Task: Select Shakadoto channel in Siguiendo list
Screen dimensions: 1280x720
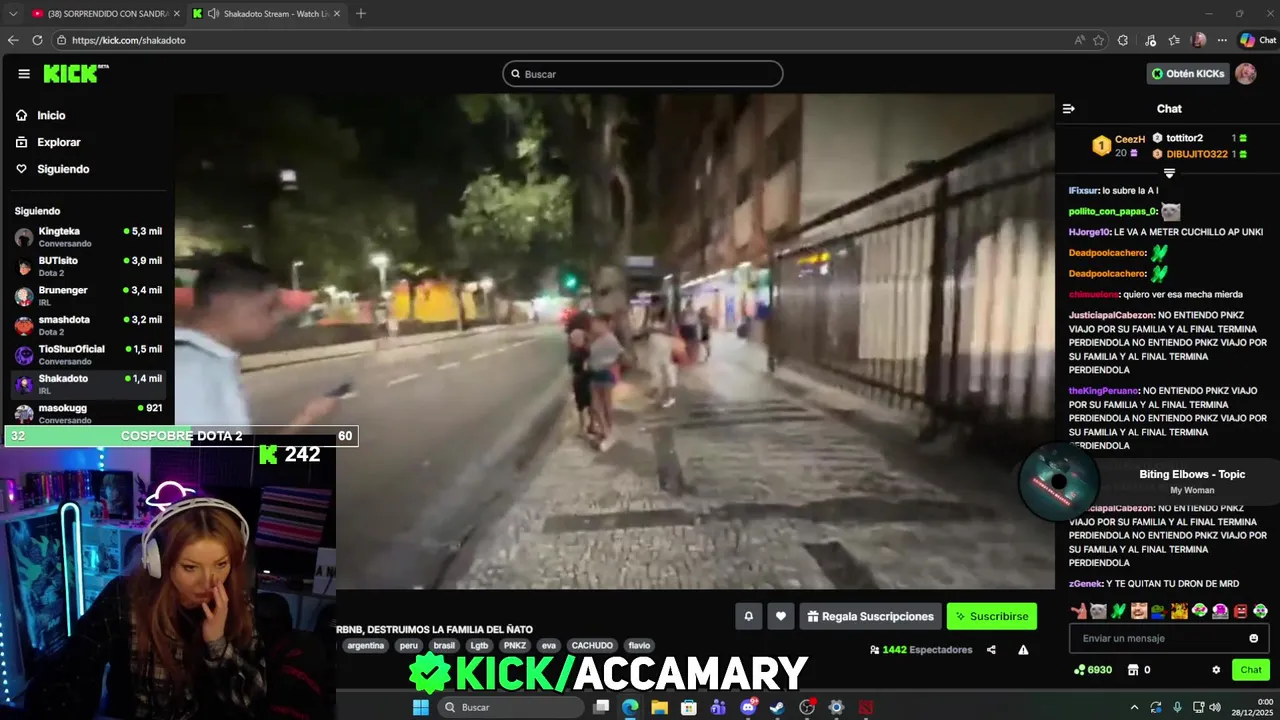Action: click(x=88, y=384)
